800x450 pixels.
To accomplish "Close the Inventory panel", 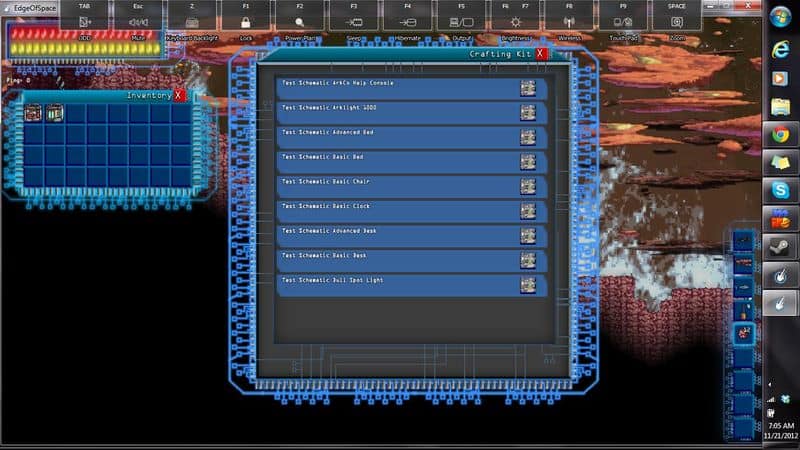I will click(x=178, y=95).
